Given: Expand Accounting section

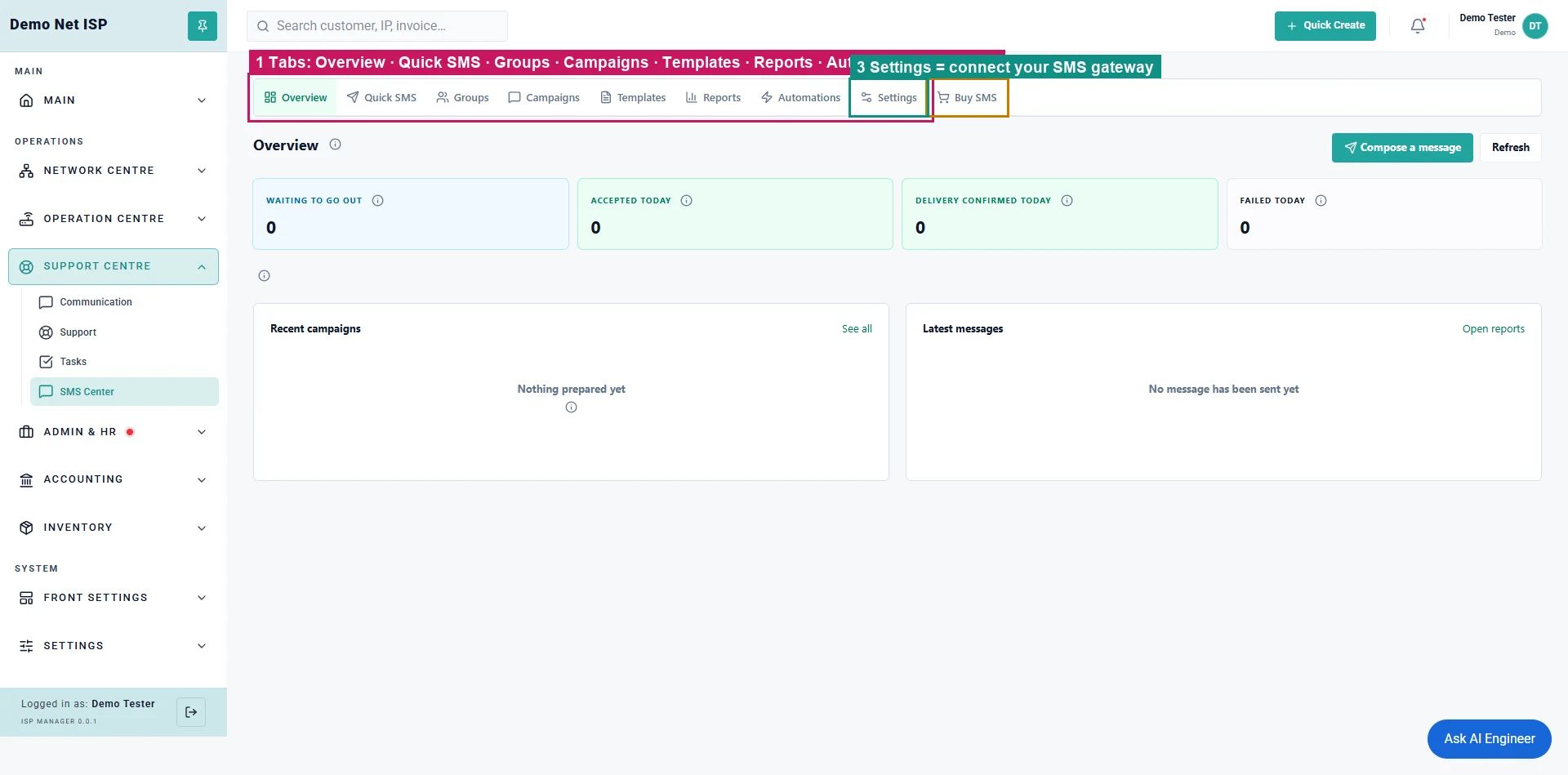Looking at the screenshot, I should pos(114,479).
